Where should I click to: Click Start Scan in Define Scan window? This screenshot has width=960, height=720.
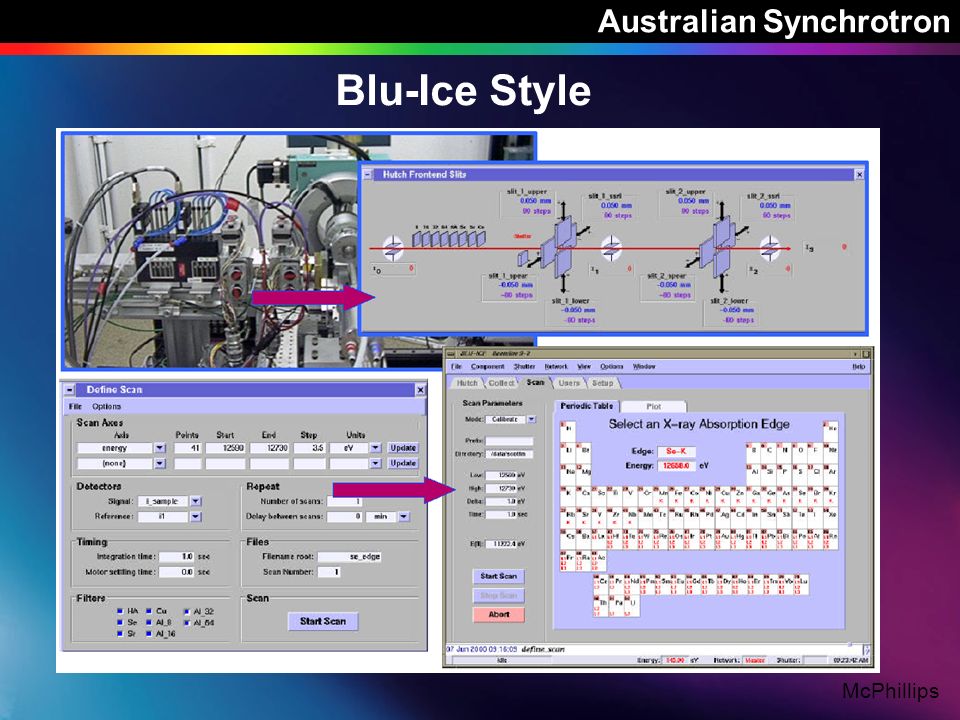(x=323, y=621)
